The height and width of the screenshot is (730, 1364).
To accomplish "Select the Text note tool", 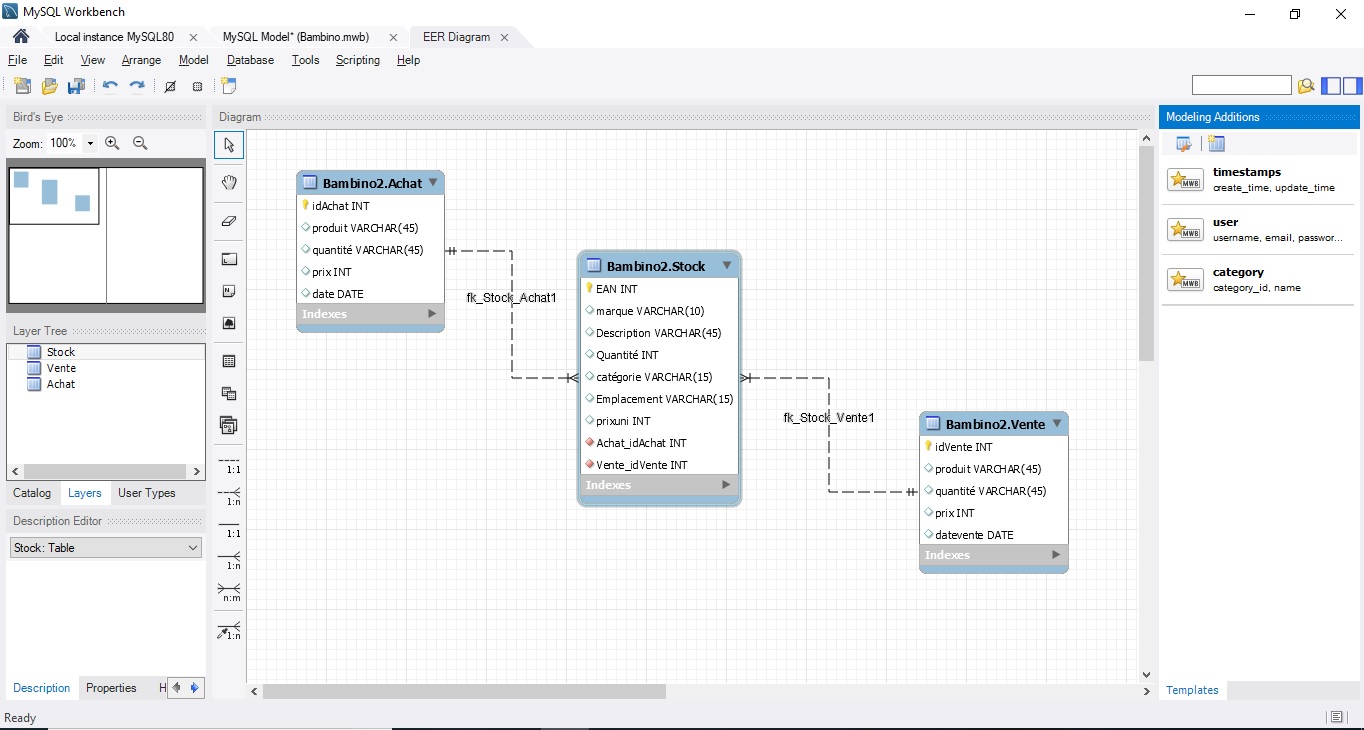I will click(x=229, y=291).
